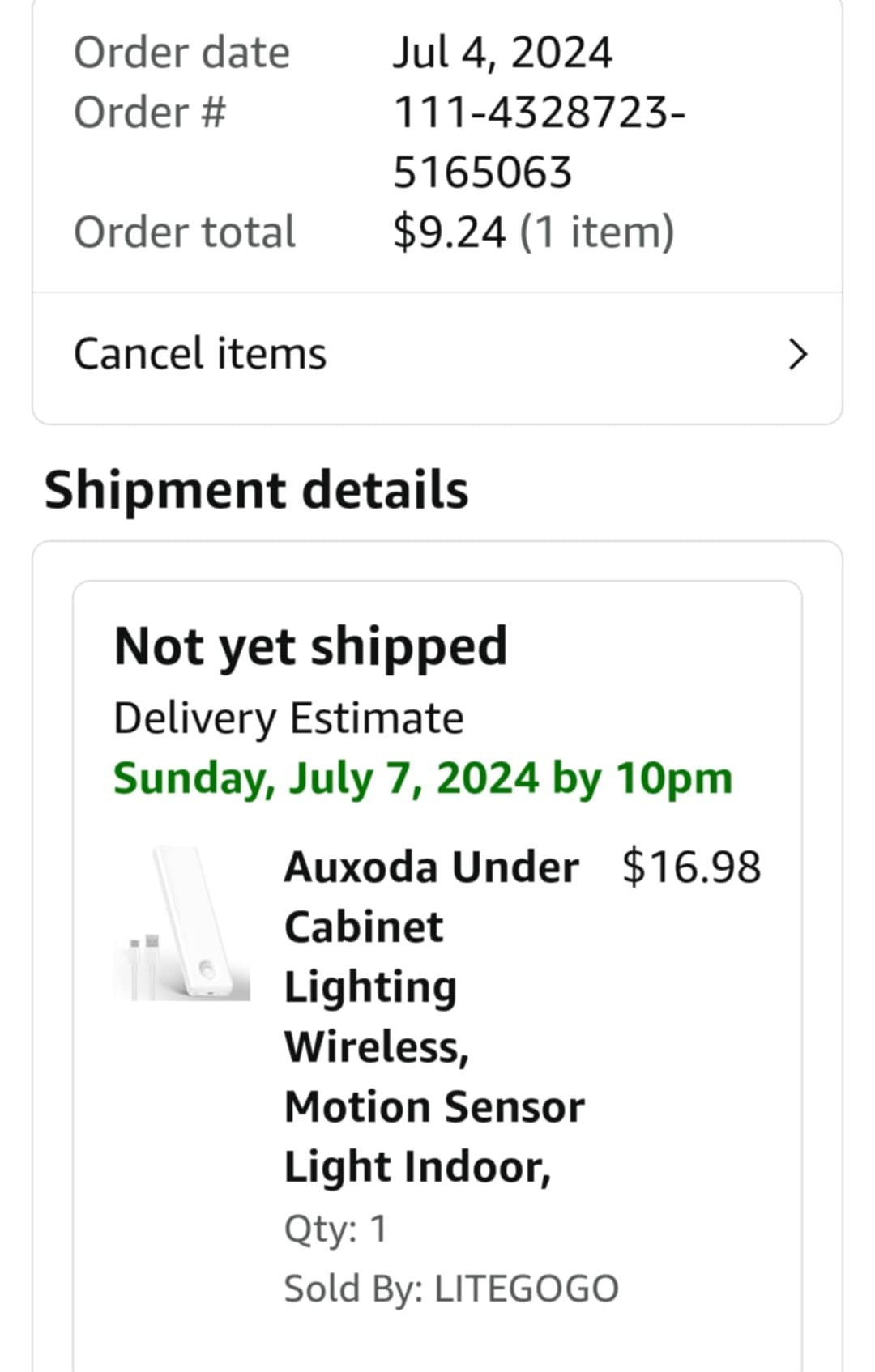
Task: Open the Cancel items chevron arrow
Action: tap(798, 355)
